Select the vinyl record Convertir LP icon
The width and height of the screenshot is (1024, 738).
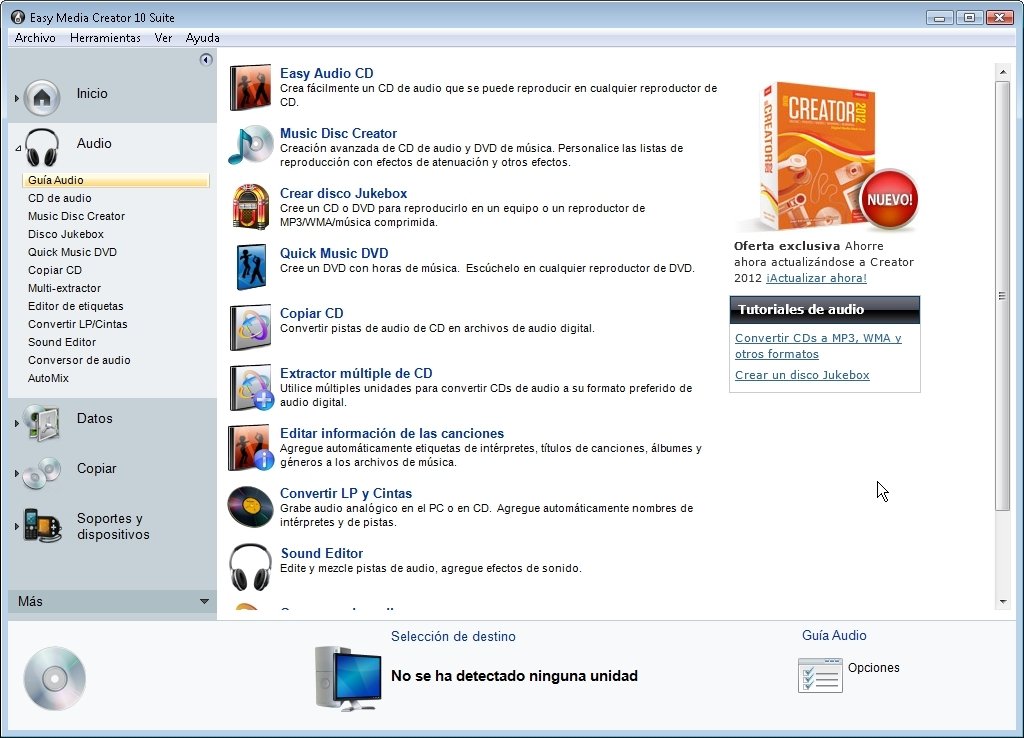pyautogui.click(x=250, y=507)
